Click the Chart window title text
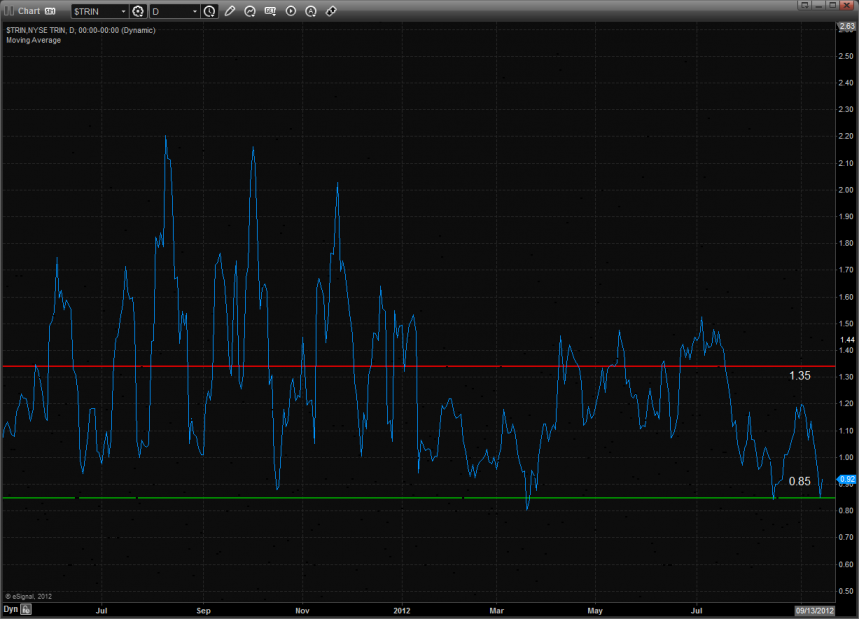Screen dimensions: 859x619 click(29, 11)
